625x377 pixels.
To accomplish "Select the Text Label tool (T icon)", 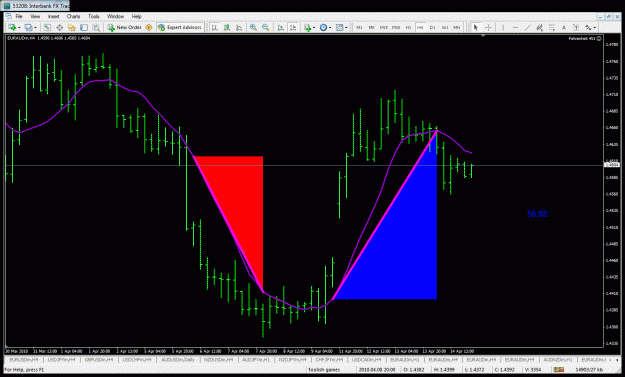I will point(576,27).
